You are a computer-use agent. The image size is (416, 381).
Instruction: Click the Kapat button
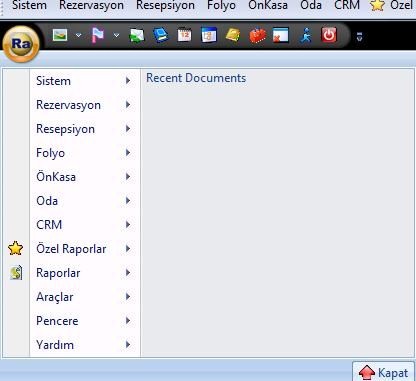(x=383, y=371)
